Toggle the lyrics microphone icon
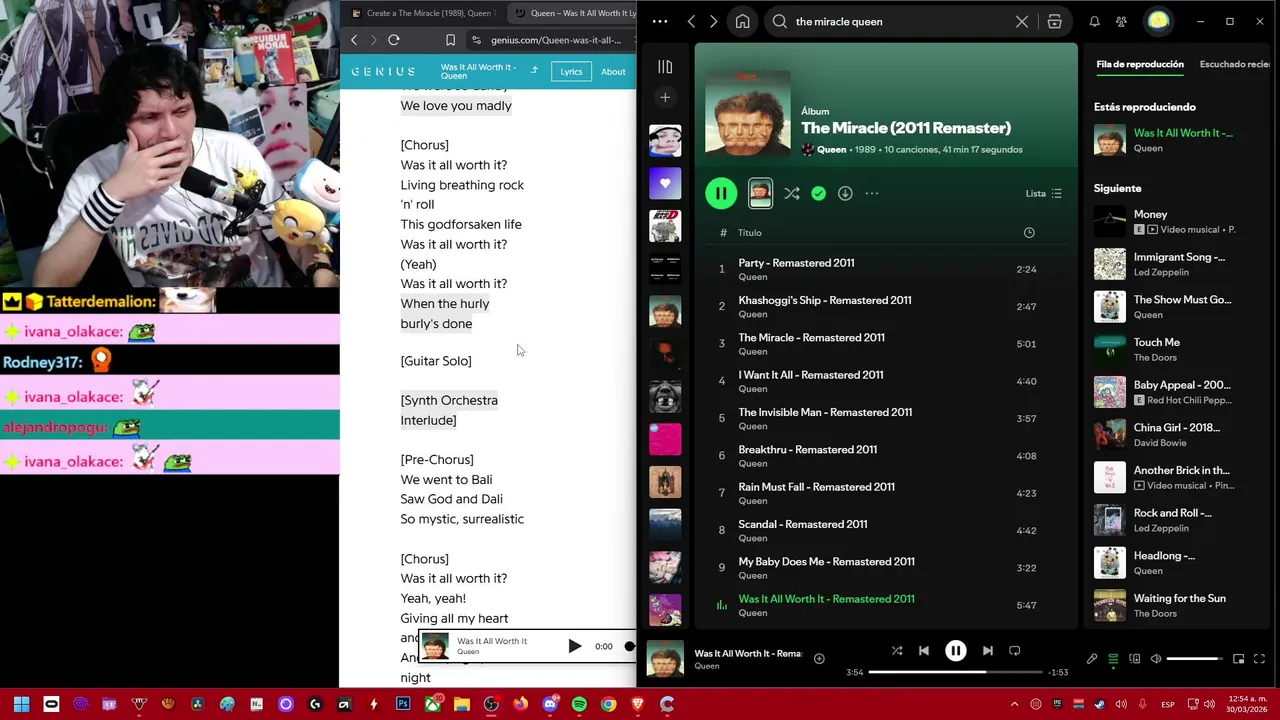Image resolution: width=1280 pixels, height=720 pixels. point(1092,659)
